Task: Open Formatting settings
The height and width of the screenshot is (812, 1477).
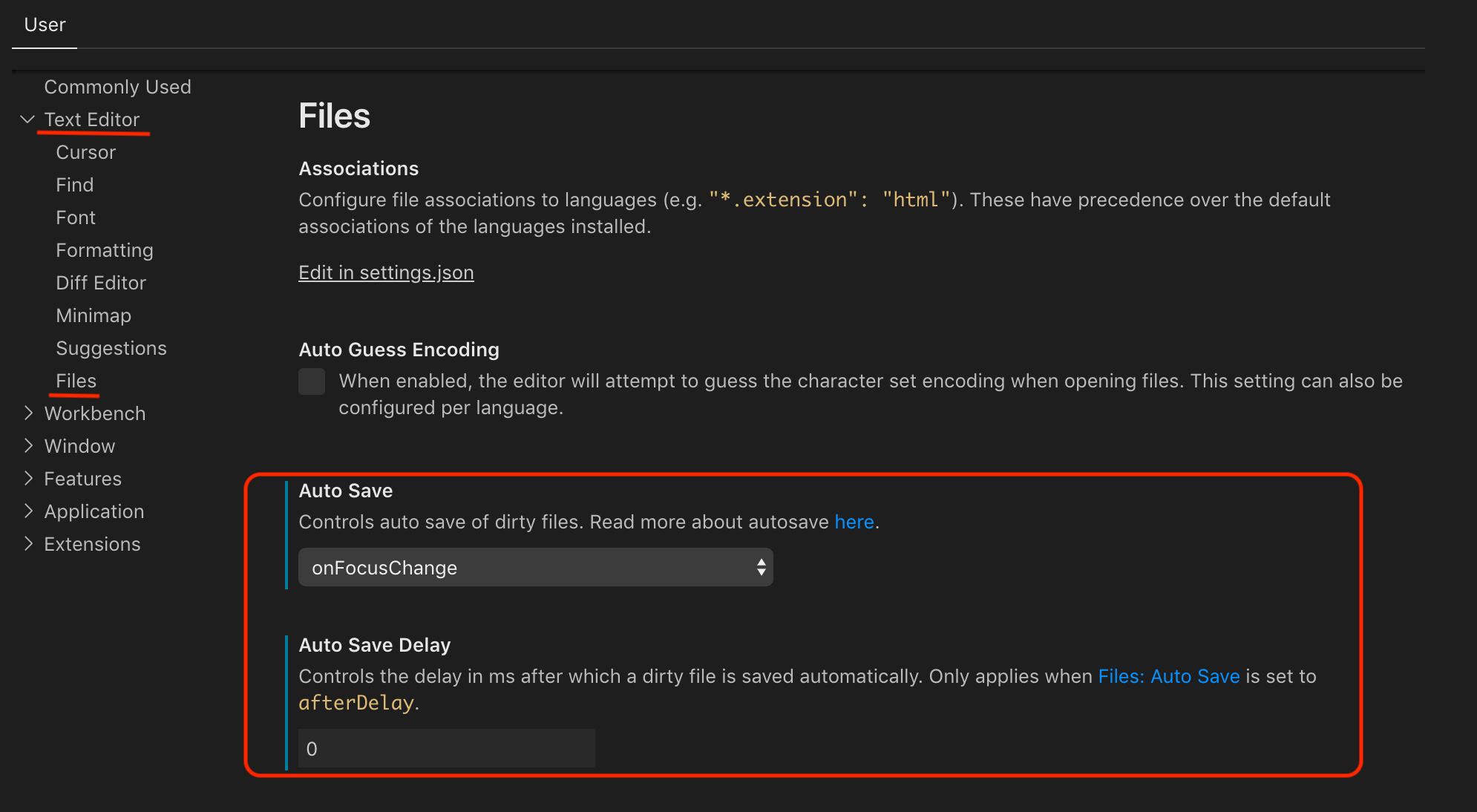Action: 104,249
